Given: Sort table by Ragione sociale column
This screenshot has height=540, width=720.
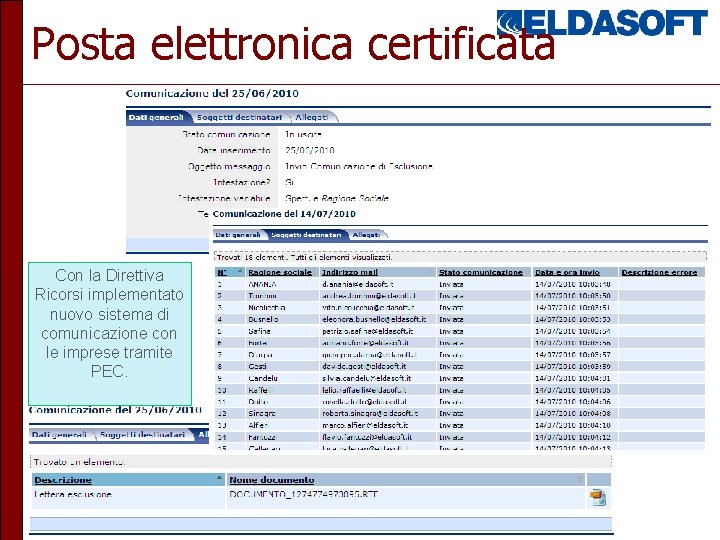Looking at the screenshot, I should coord(280,272).
